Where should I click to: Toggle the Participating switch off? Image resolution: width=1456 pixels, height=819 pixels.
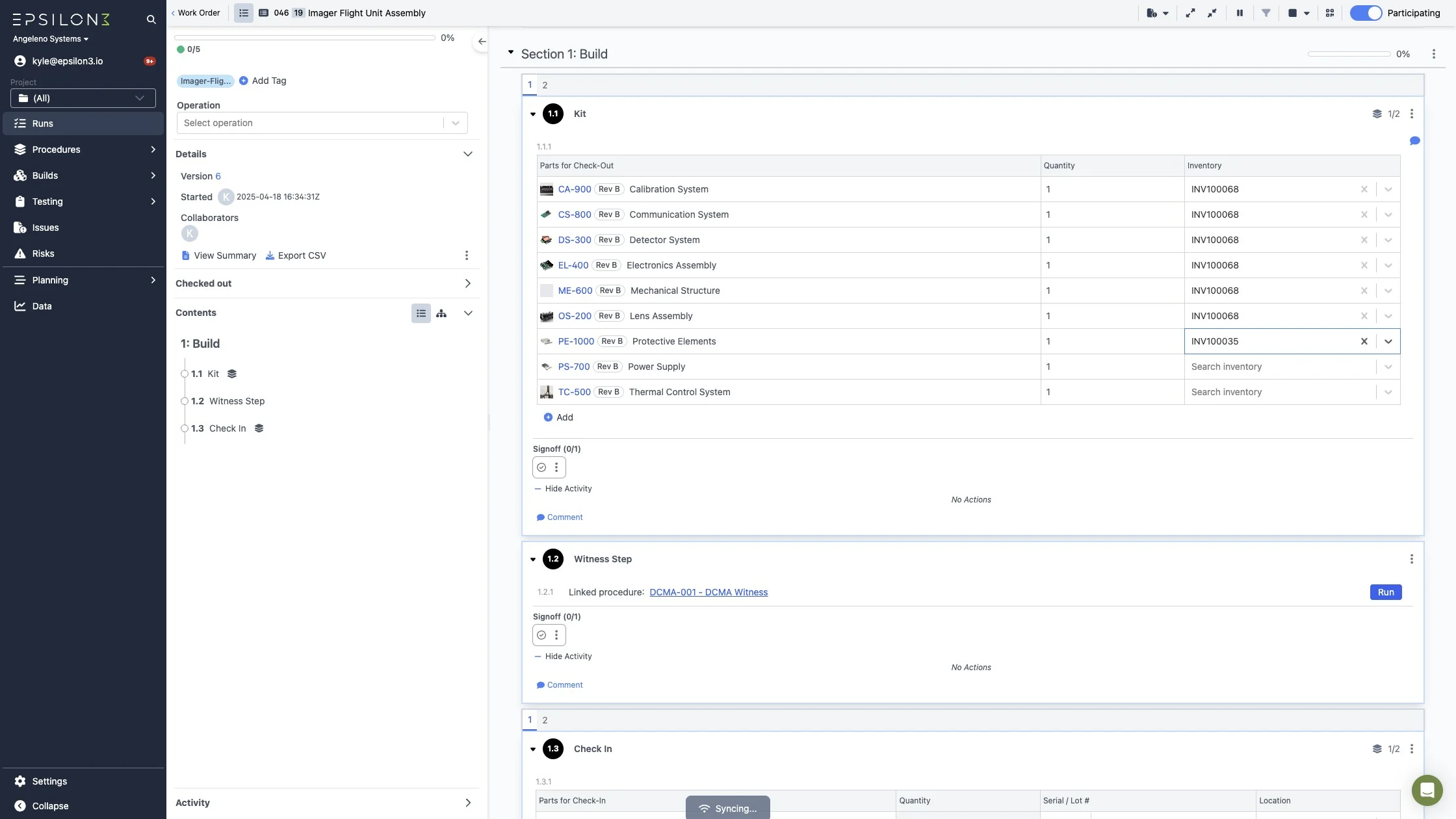[1366, 13]
